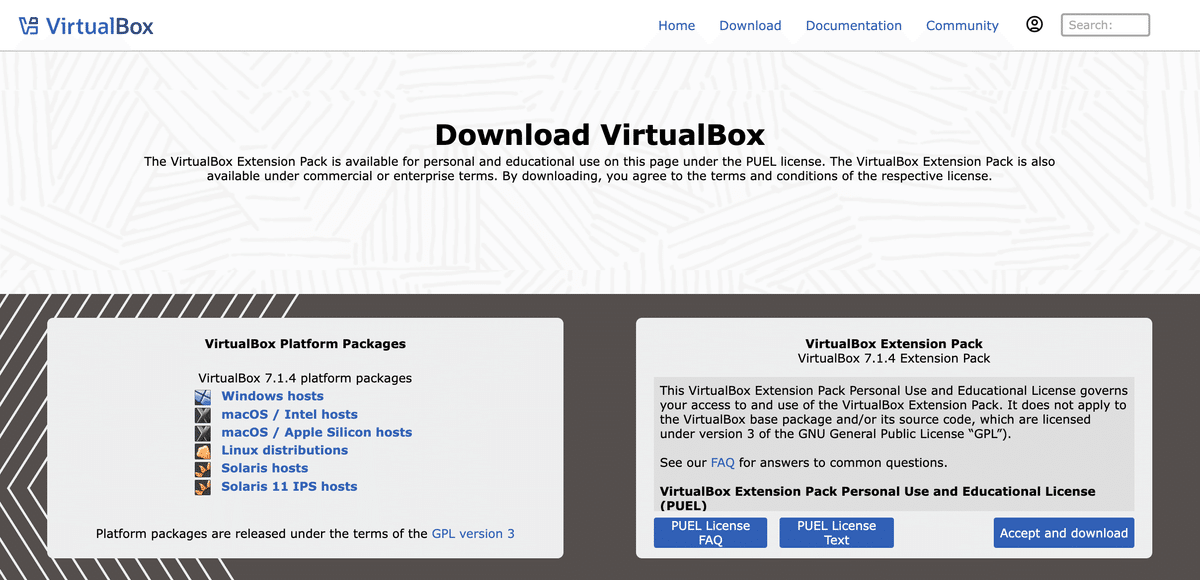Open the user account profile icon

[1035, 24]
